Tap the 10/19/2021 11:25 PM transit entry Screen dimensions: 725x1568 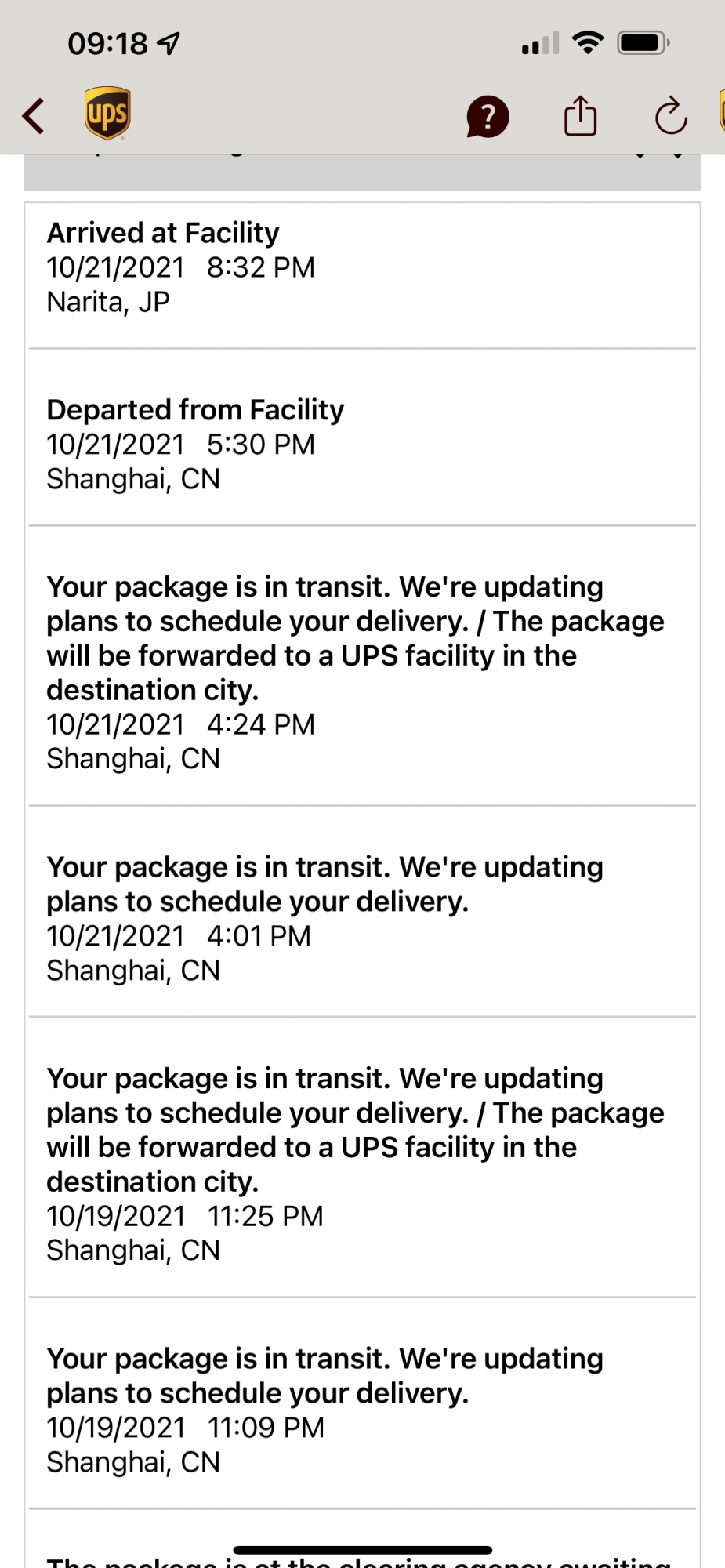coord(362,1163)
